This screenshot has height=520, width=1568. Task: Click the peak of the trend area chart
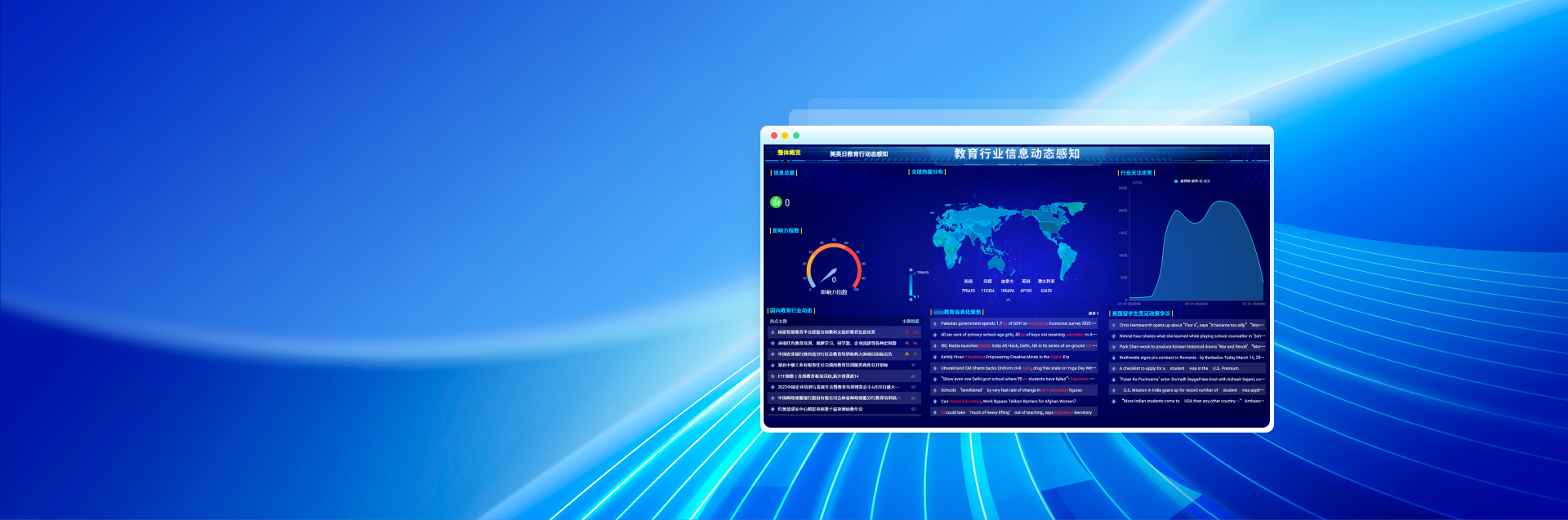[1223, 202]
